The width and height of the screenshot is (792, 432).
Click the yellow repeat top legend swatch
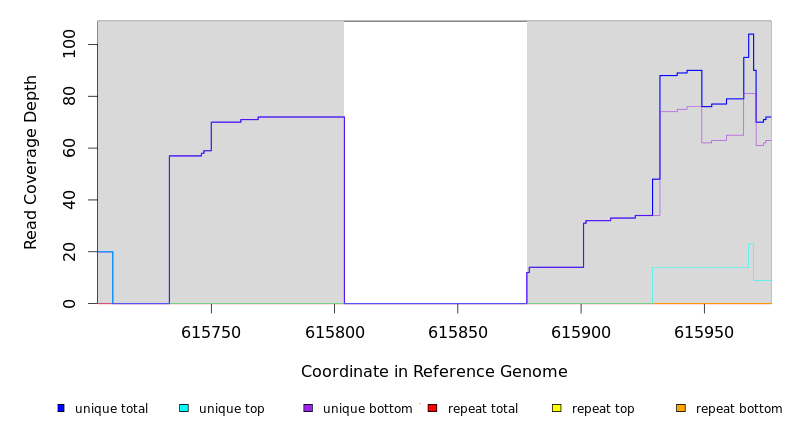pos(556,408)
